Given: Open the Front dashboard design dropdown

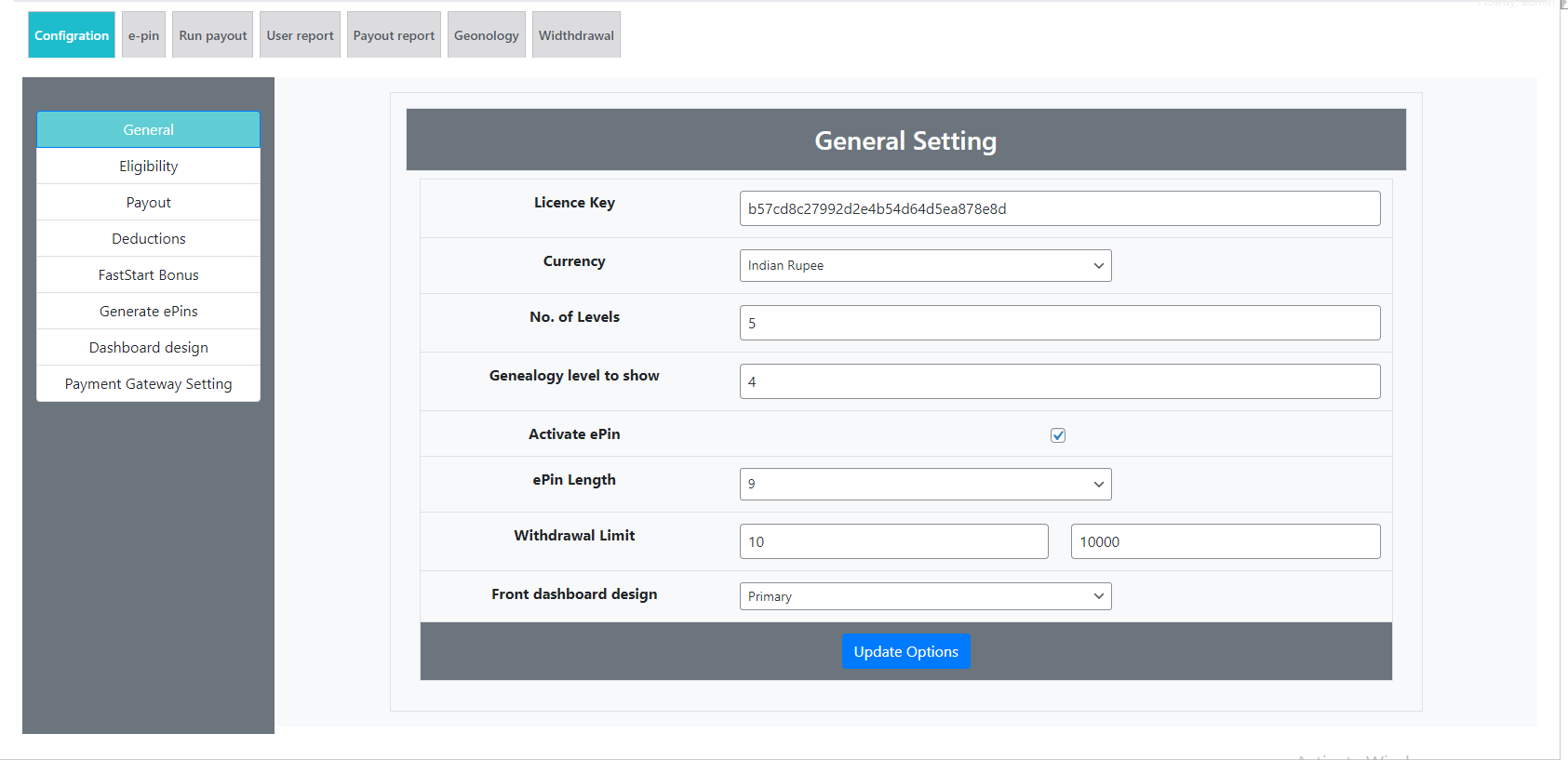Looking at the screenshot, I should 925,596.
